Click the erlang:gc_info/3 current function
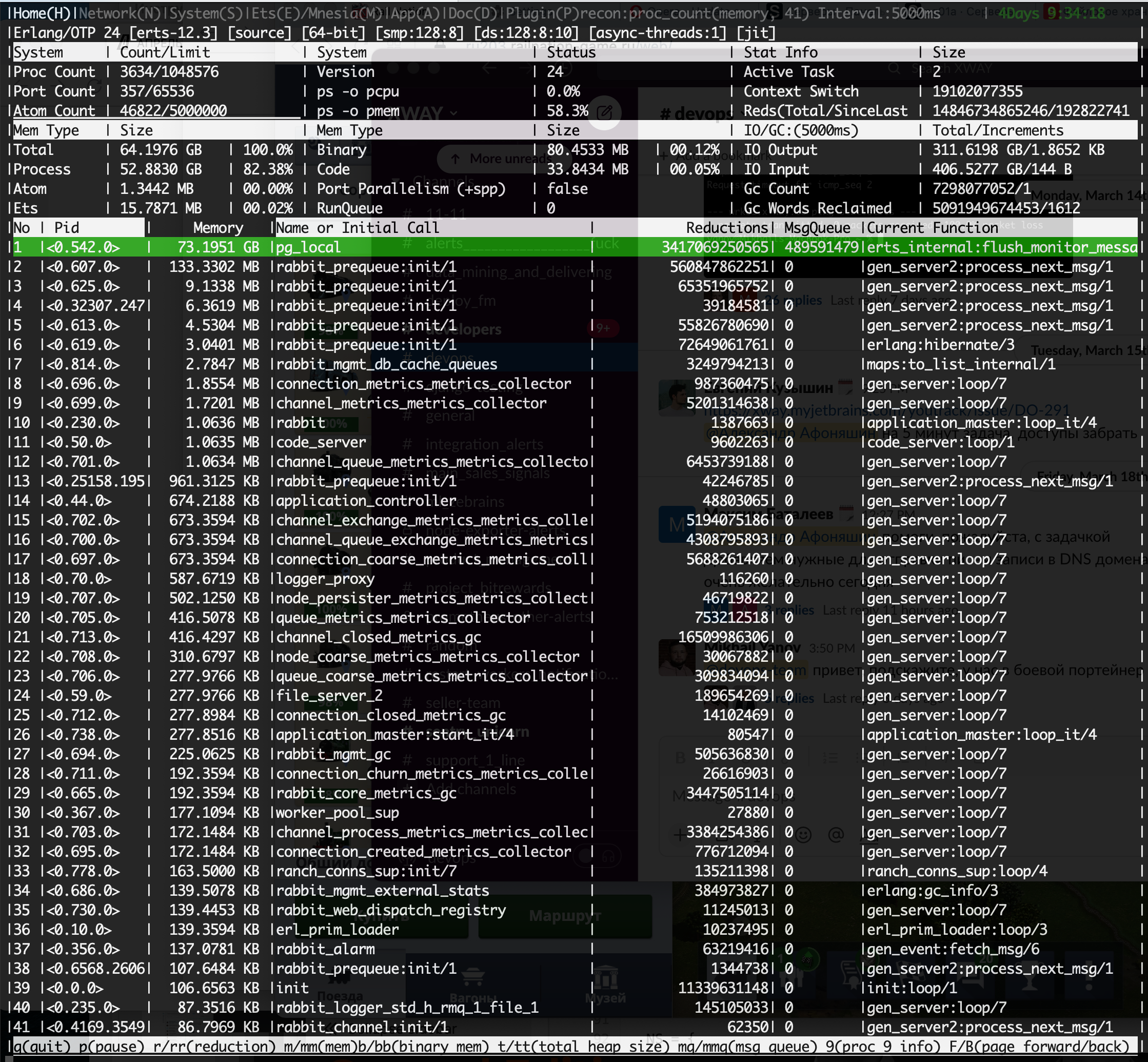Image resolution: width=1148 pixels, height=1062 pixels. click(933, 891)
